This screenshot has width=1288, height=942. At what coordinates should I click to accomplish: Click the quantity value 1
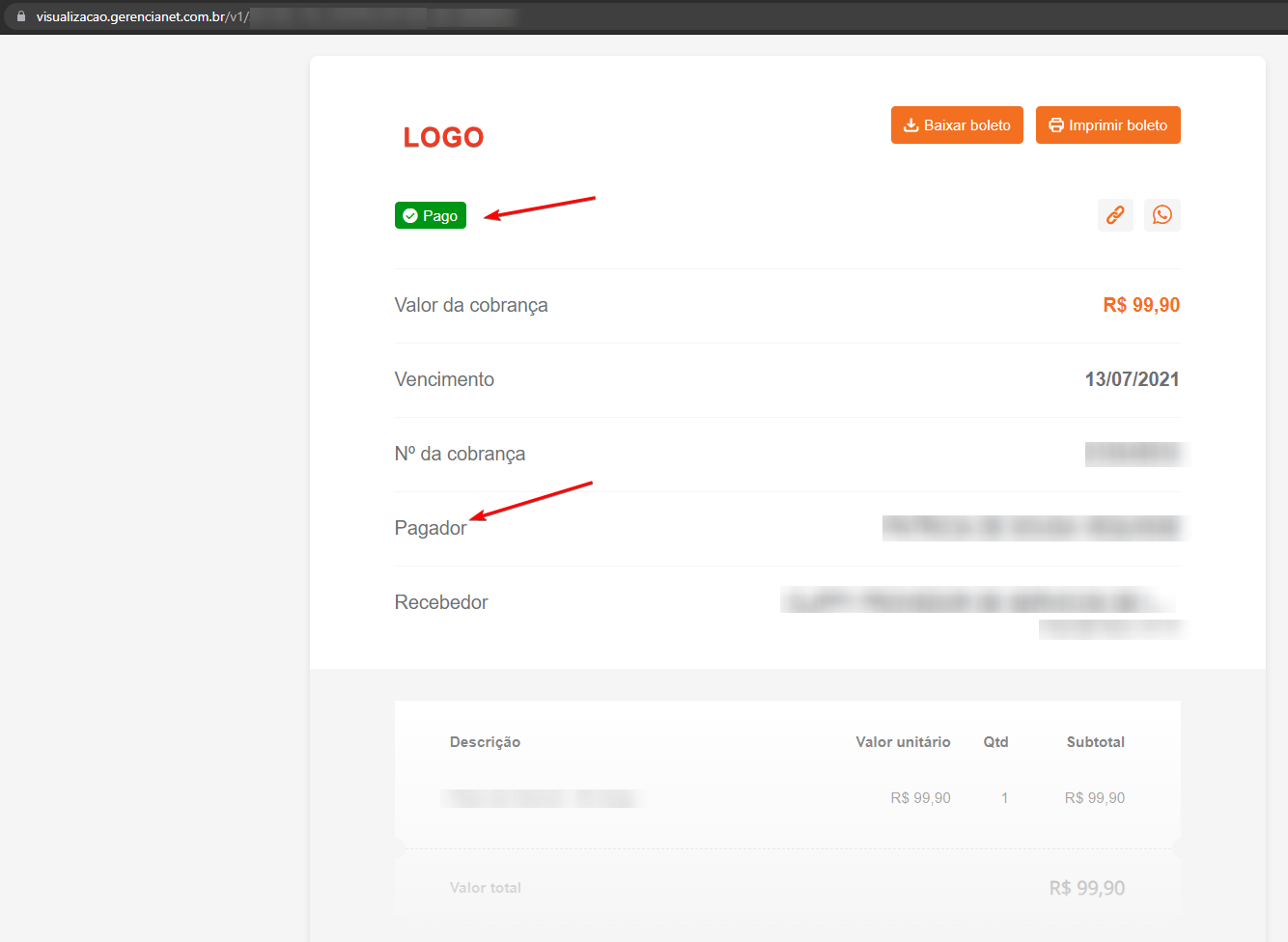(1005, 798)
